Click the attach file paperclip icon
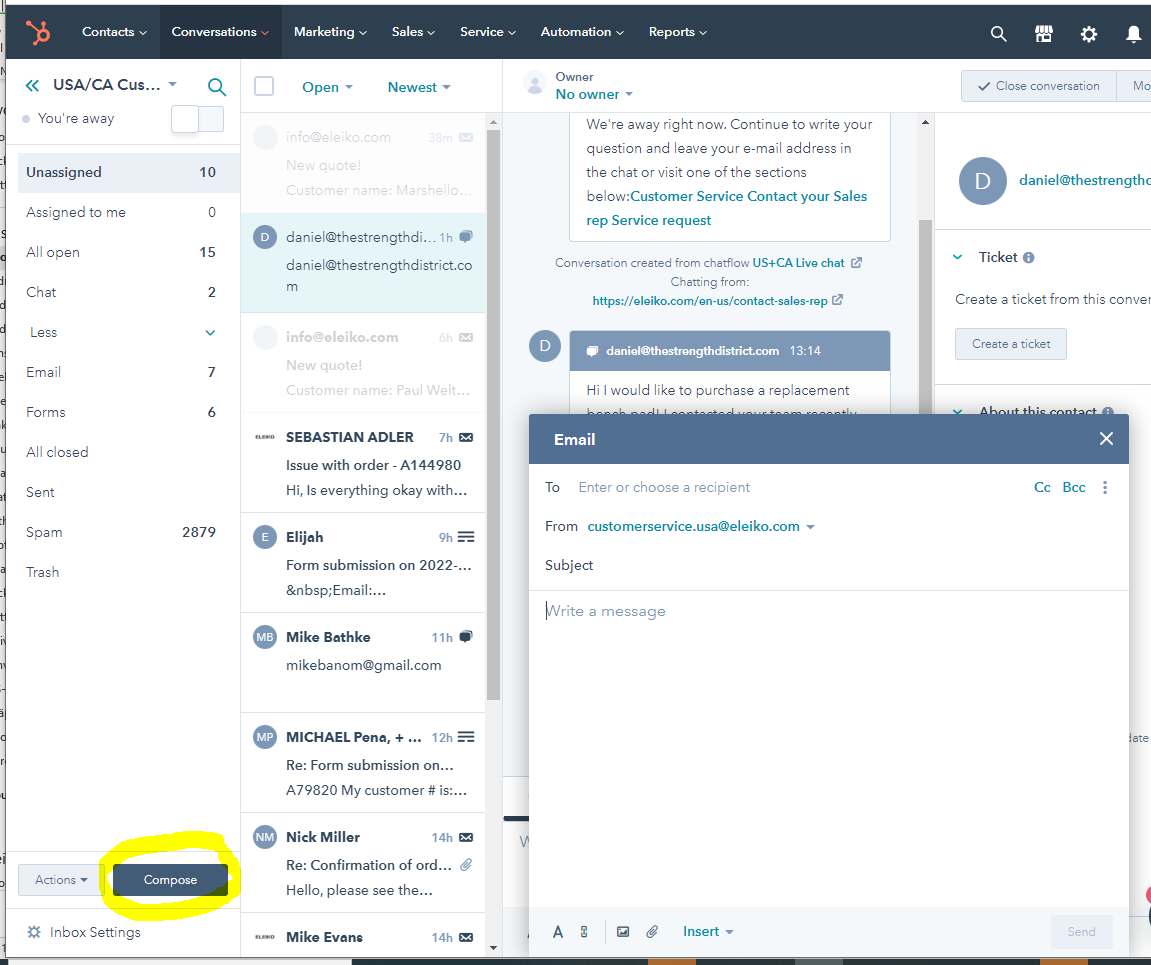The image size is (1151, 965). (652, 932)
